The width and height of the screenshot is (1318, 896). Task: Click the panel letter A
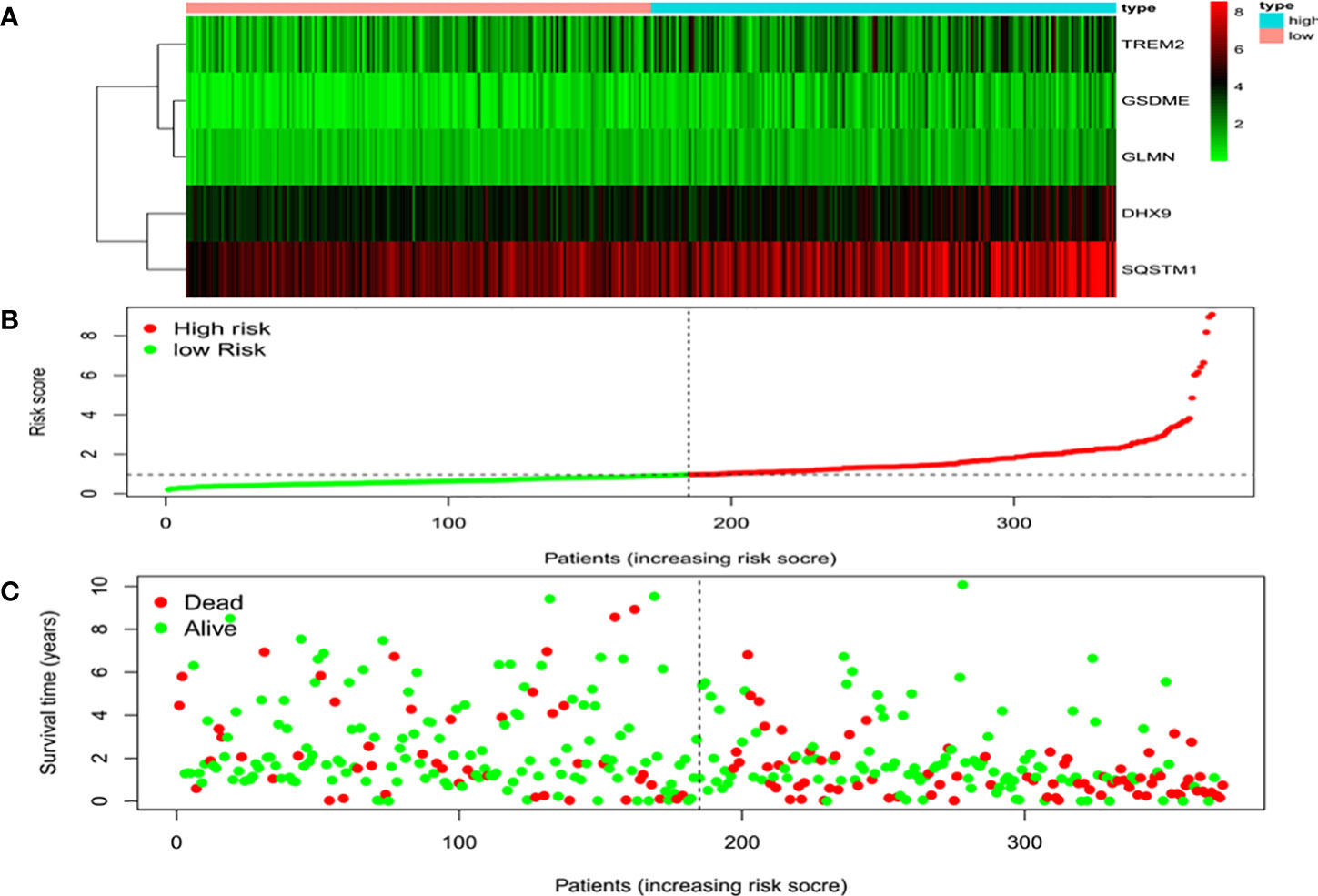tap(9, 17)
